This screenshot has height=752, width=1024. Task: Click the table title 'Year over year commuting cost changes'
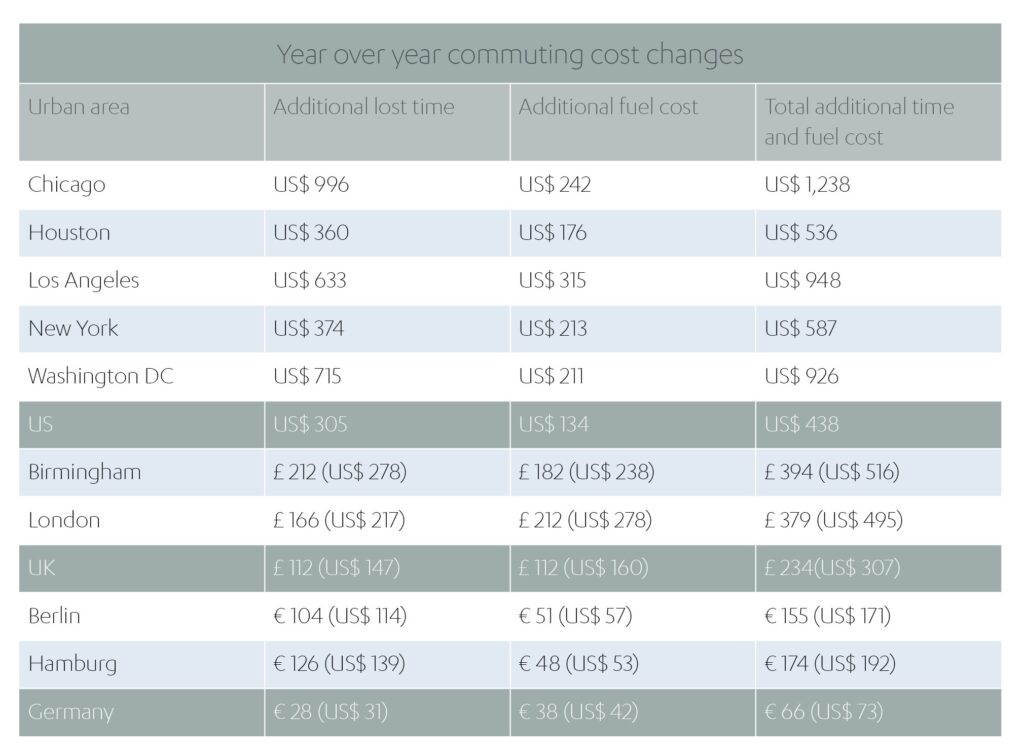pyautogui.click(x=510, y=54)
